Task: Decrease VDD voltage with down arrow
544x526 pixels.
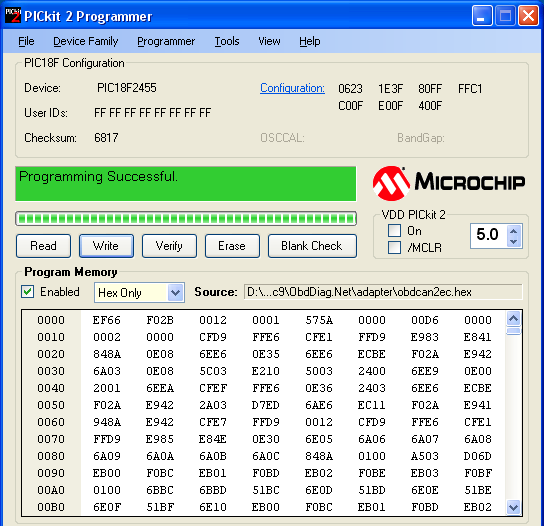Action: point(514,241)
